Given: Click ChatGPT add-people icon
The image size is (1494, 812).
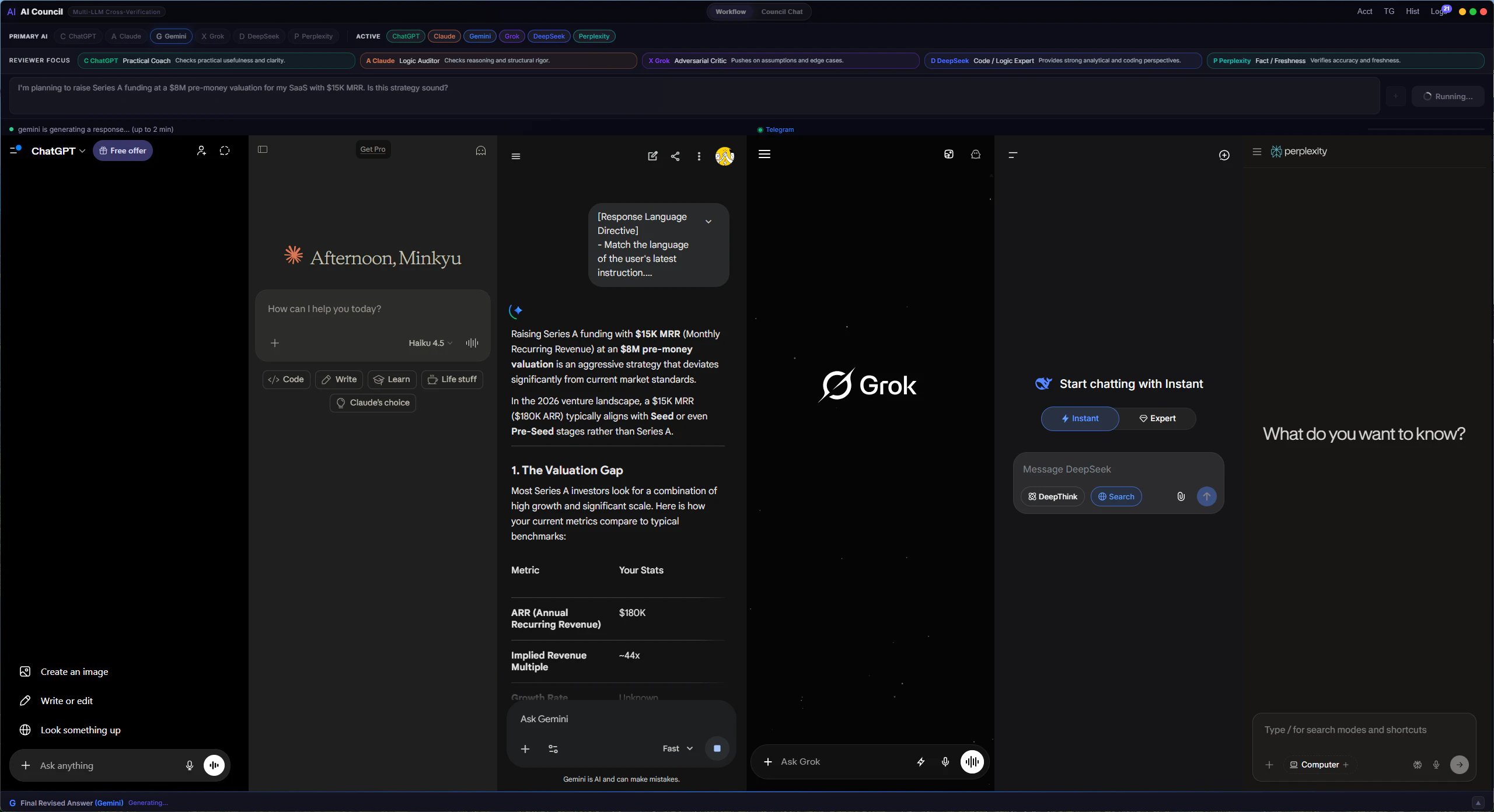Looking at the screenshot, I should pyautogui.click(x=201, y=150).
